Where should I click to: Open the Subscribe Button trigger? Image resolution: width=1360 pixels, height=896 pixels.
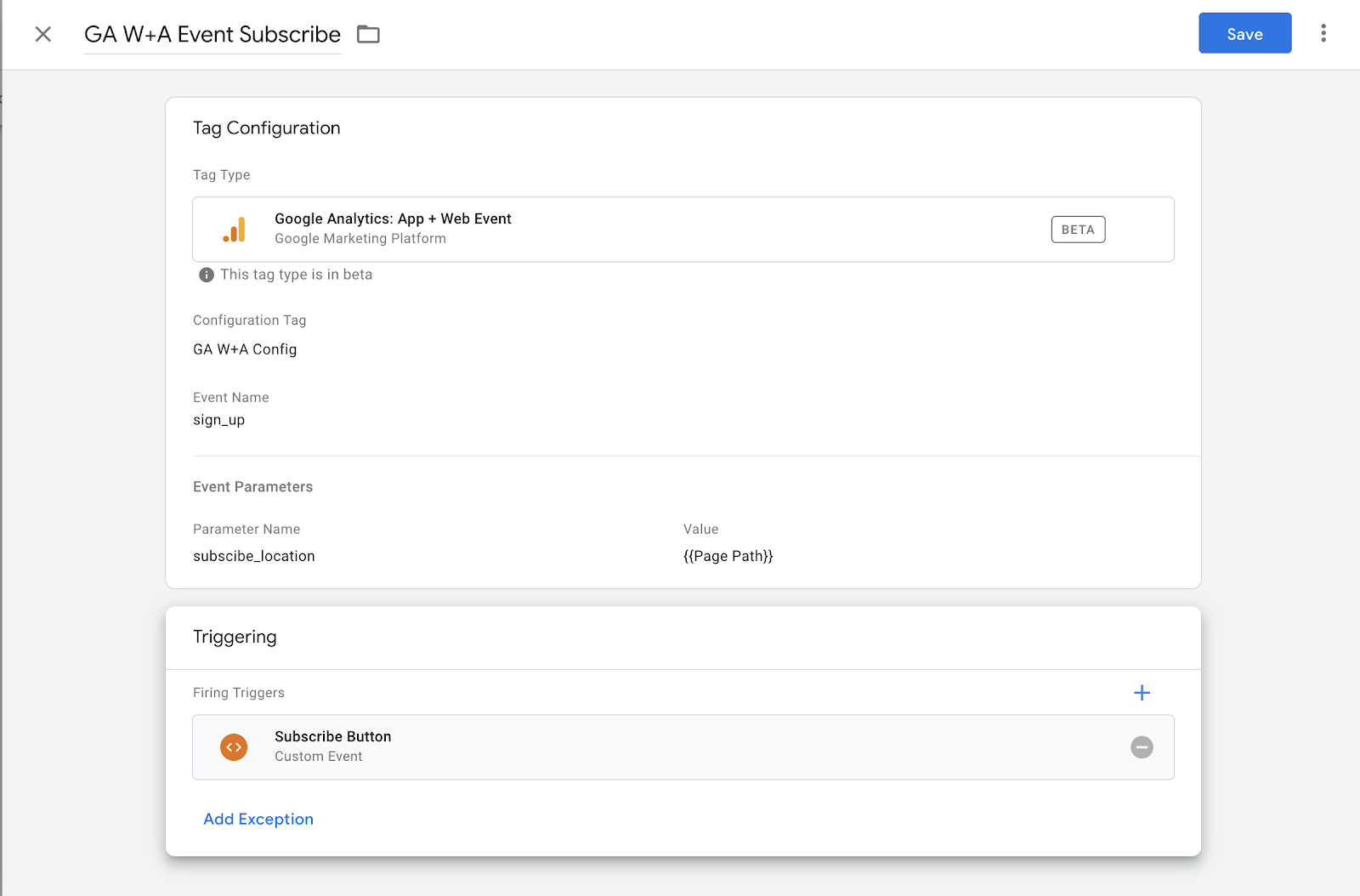tap(683, 747)
